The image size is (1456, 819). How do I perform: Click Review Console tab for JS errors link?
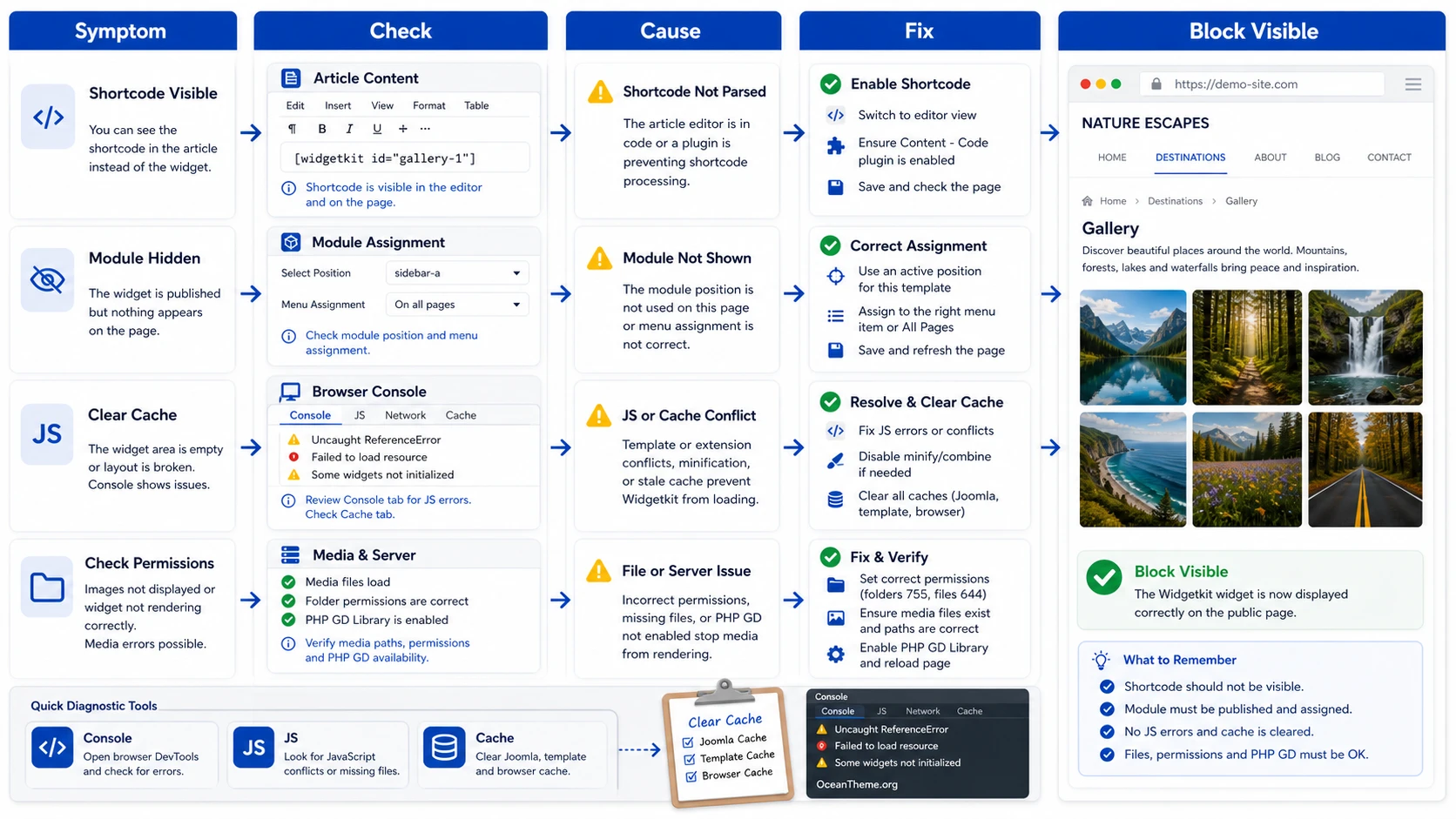(x=388, y=500)
